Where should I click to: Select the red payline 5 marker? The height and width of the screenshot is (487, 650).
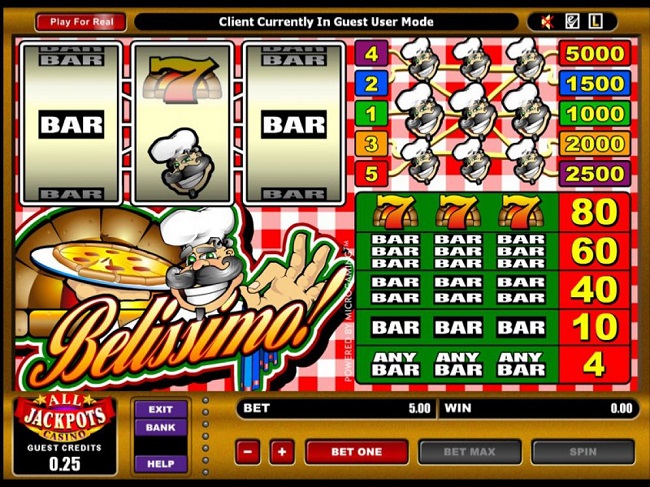click(x=371, y=174)
